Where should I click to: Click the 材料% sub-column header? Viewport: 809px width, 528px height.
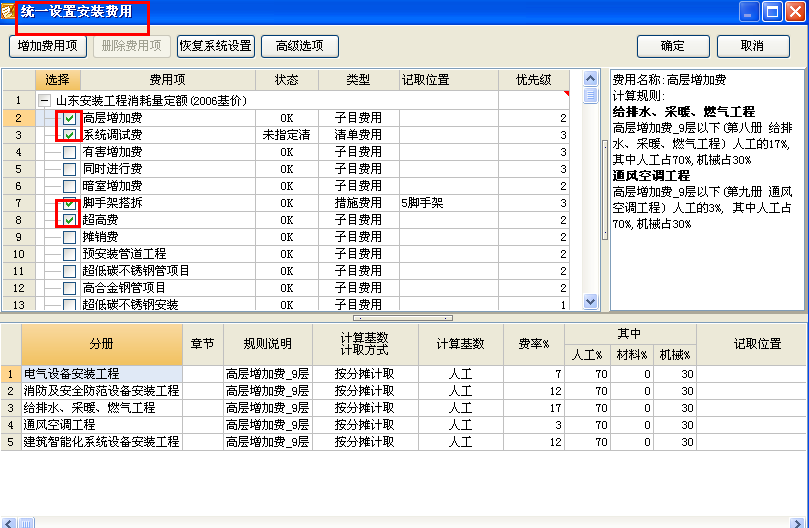tap(632, 355)
